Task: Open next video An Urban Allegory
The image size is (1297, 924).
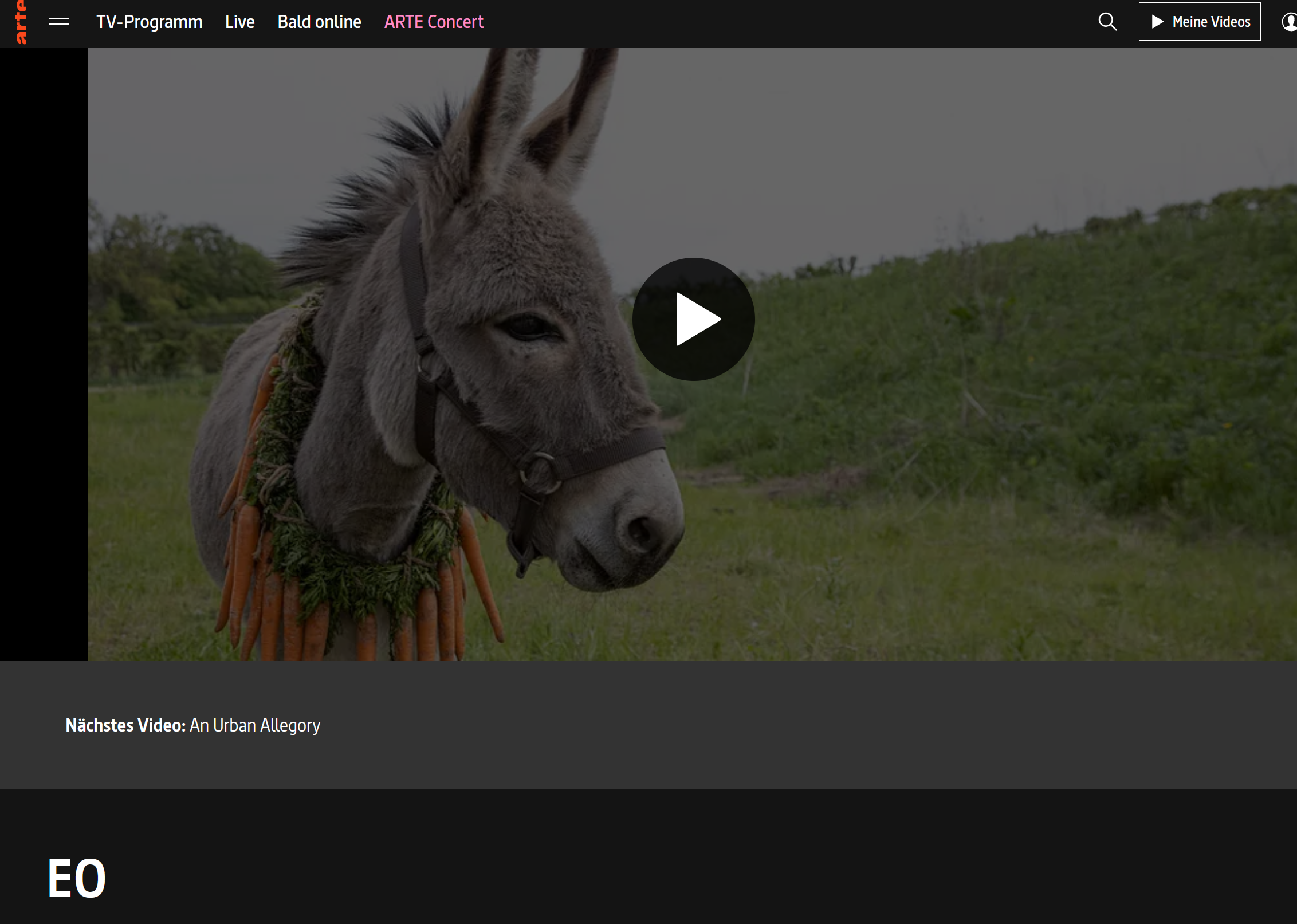Action: (x=255, y=725)
